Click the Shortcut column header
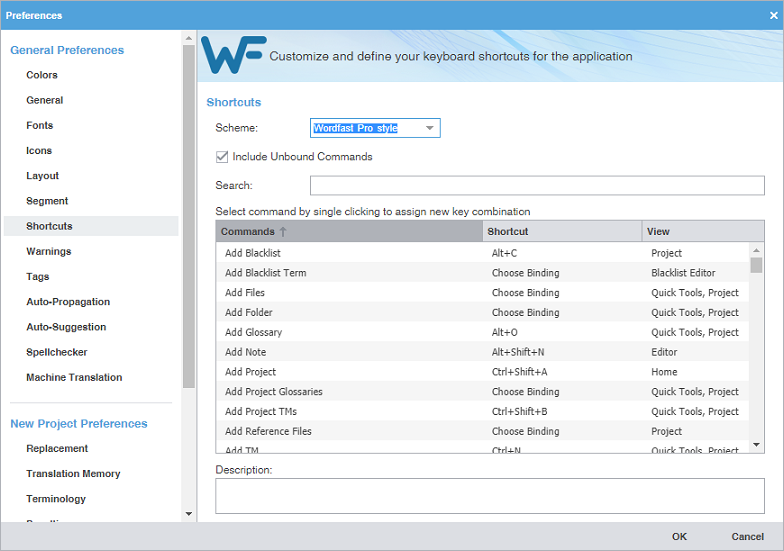784x551 pixels. click(561, 232)
